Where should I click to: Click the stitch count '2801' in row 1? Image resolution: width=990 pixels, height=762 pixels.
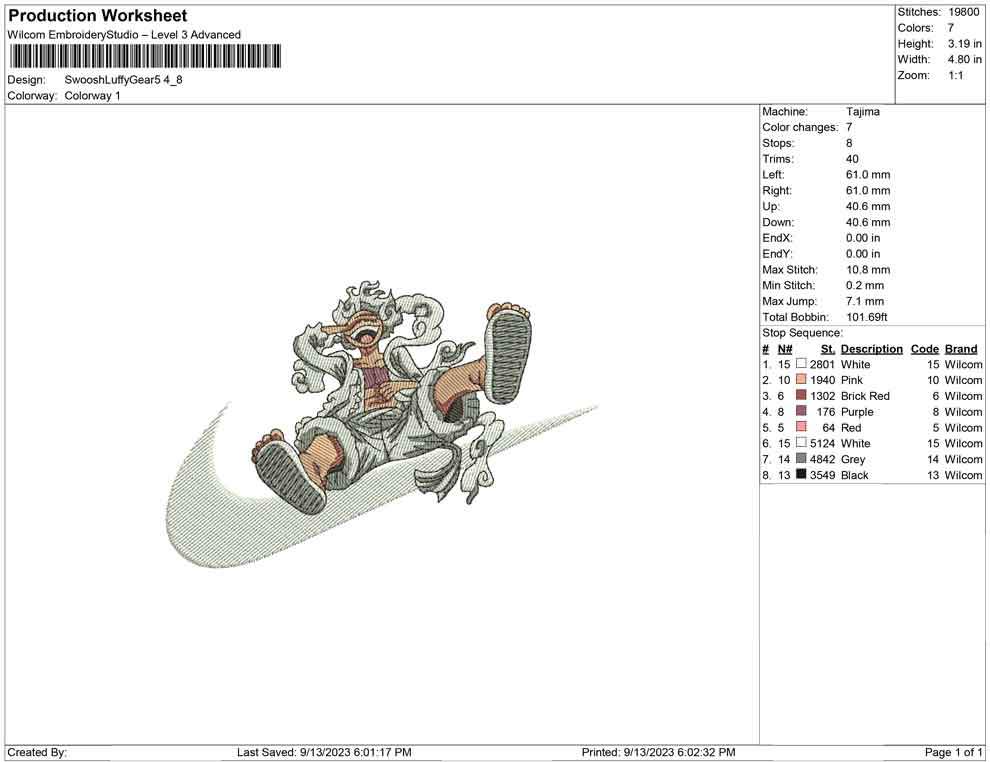(x=822, y=364)
